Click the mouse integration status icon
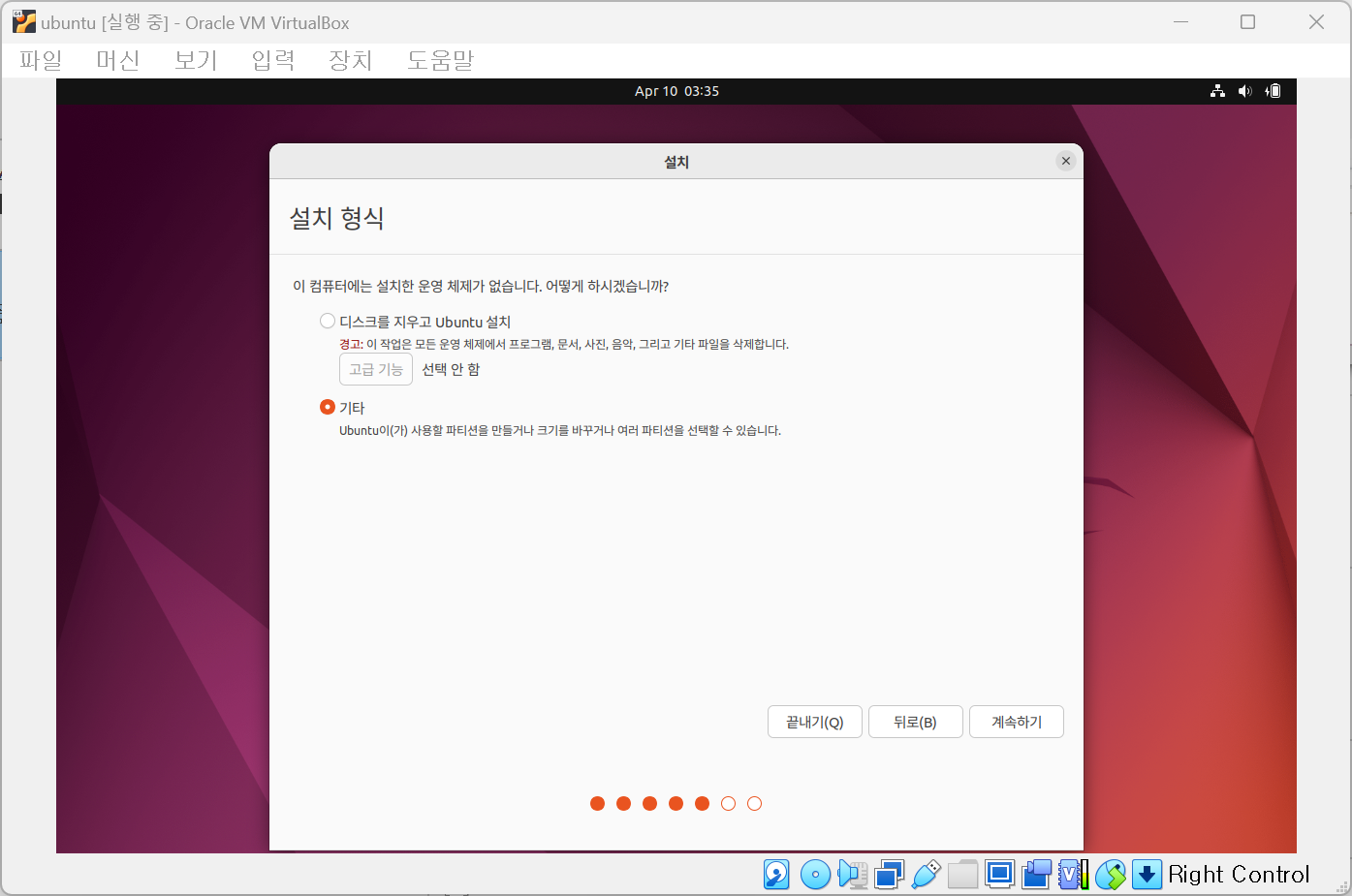1352x896 pixels. pyautogui.click(x=1111, y=875)
